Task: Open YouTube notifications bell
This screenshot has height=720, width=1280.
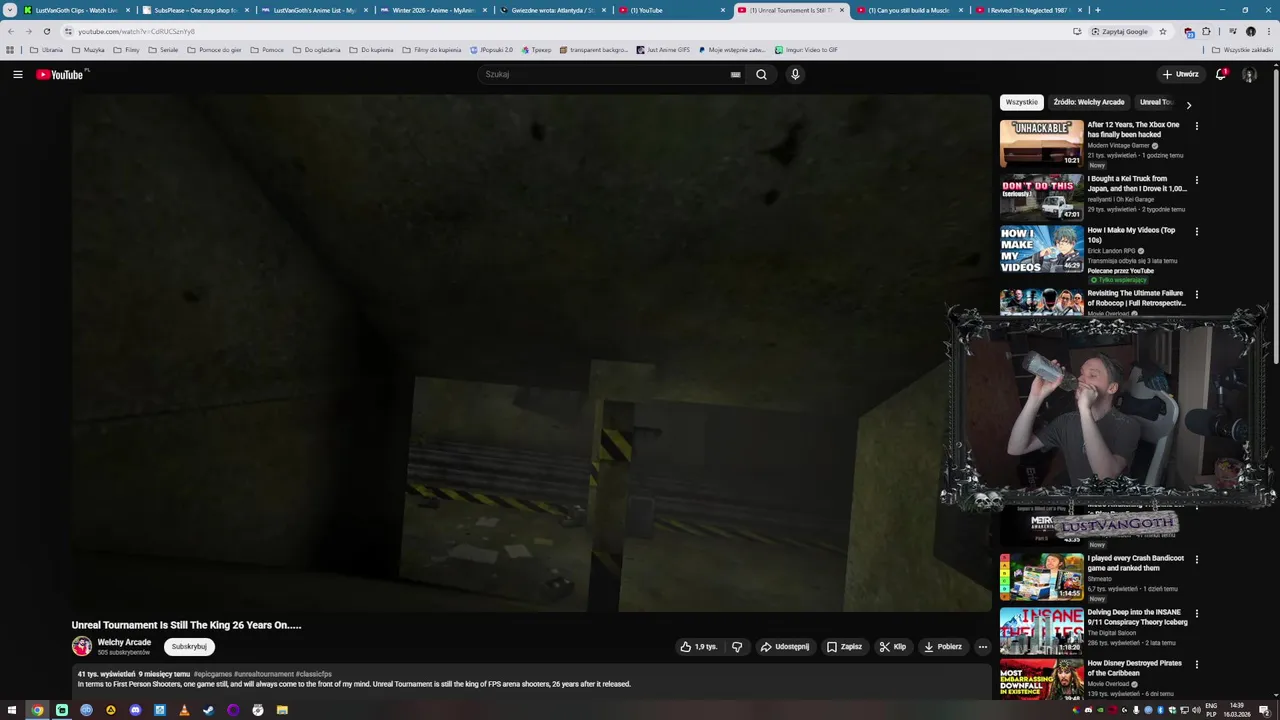Action: (x=1221, y=74)
